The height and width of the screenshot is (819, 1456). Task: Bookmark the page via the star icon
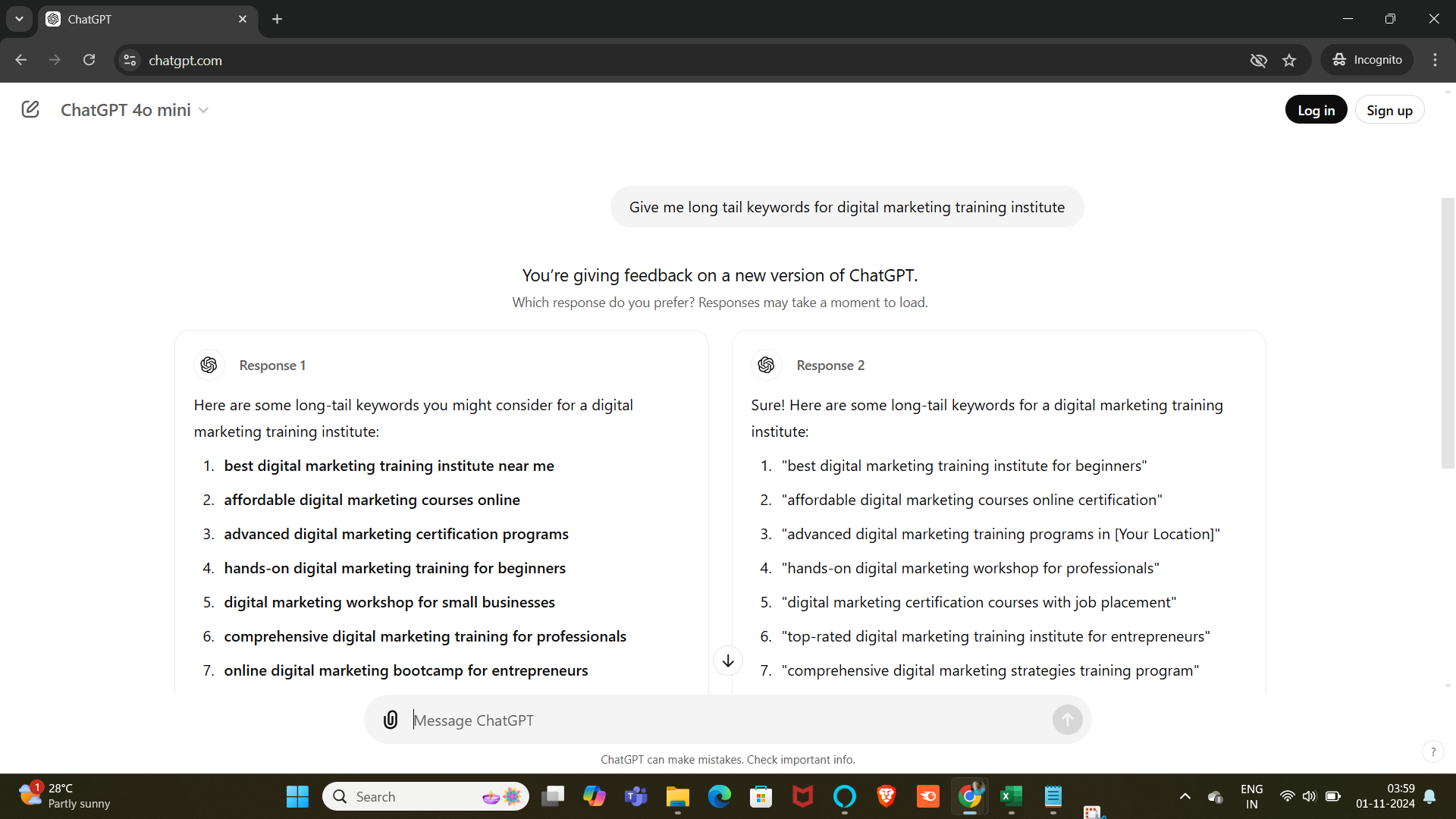tap(1289, 60)
